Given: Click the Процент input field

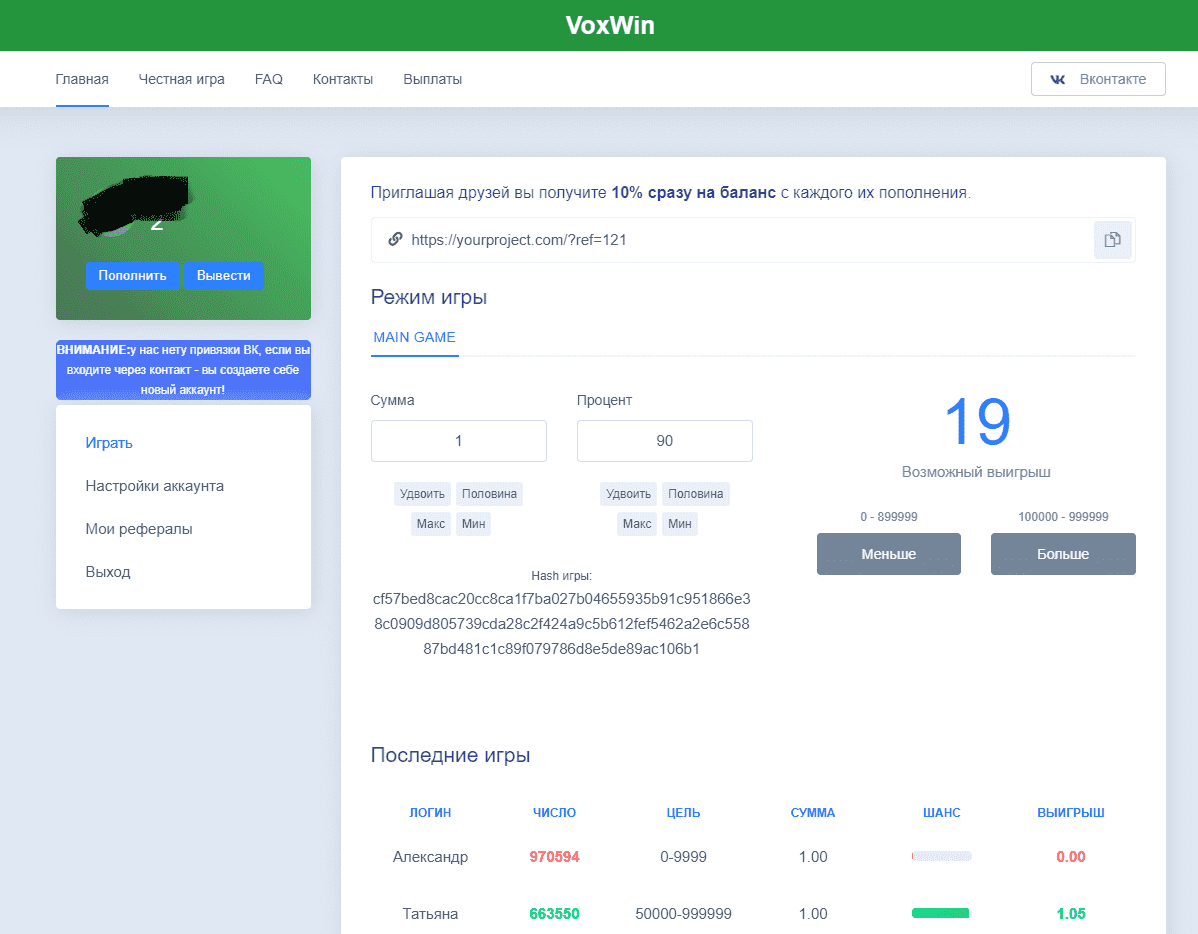Looking at the screenshot, I should coord(664,441).
